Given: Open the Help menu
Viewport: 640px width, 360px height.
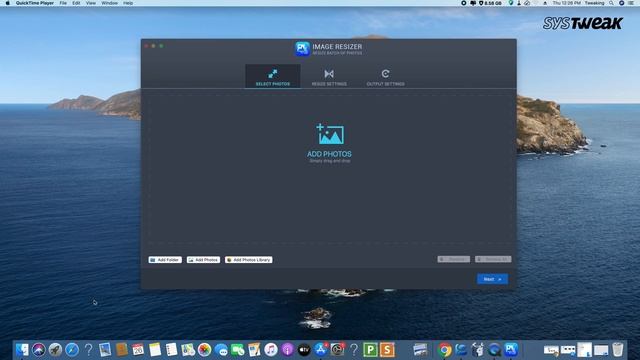Looking at the screenshot, I should tap(128, 3).
